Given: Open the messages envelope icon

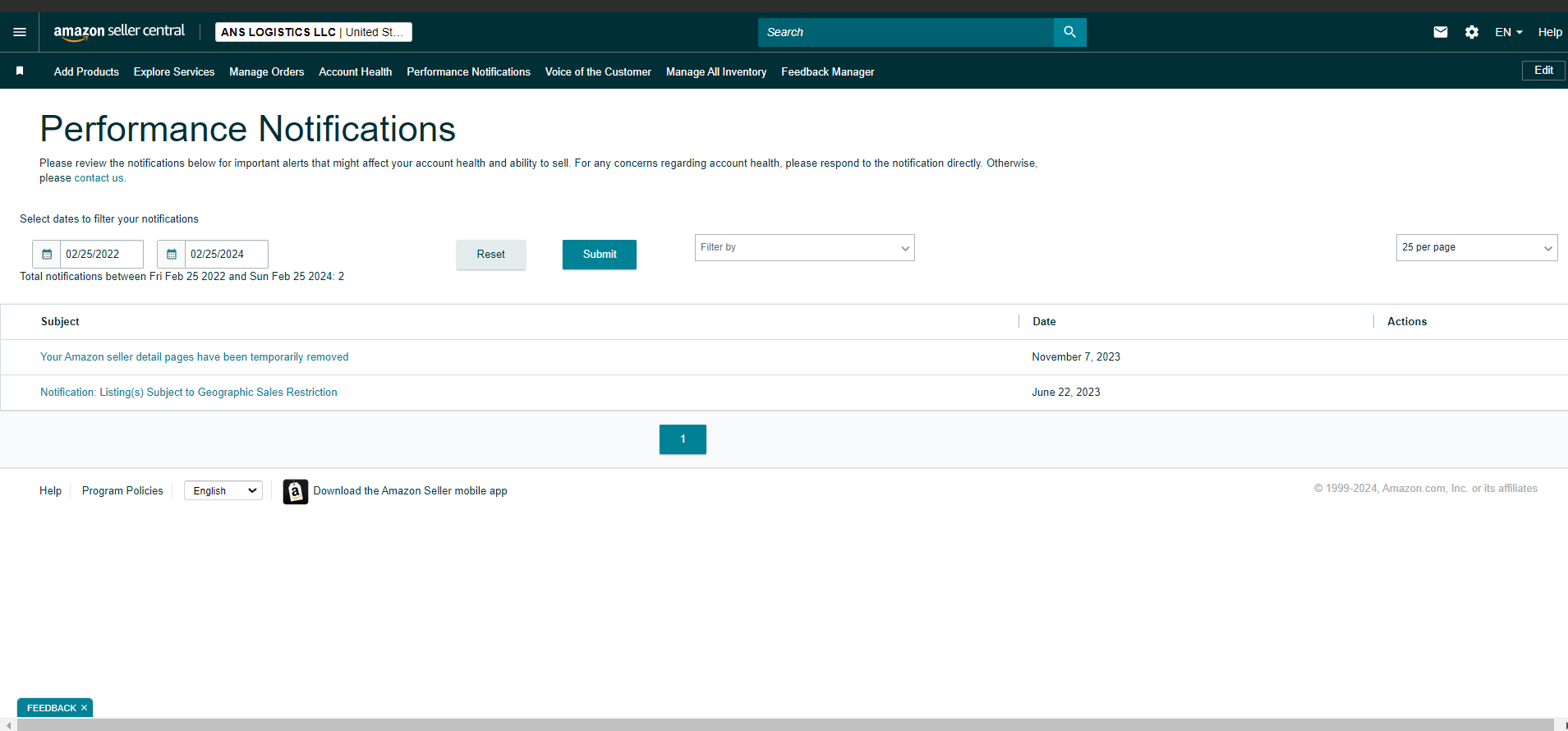Looking at the screenshot, I should pos(1441,32).
